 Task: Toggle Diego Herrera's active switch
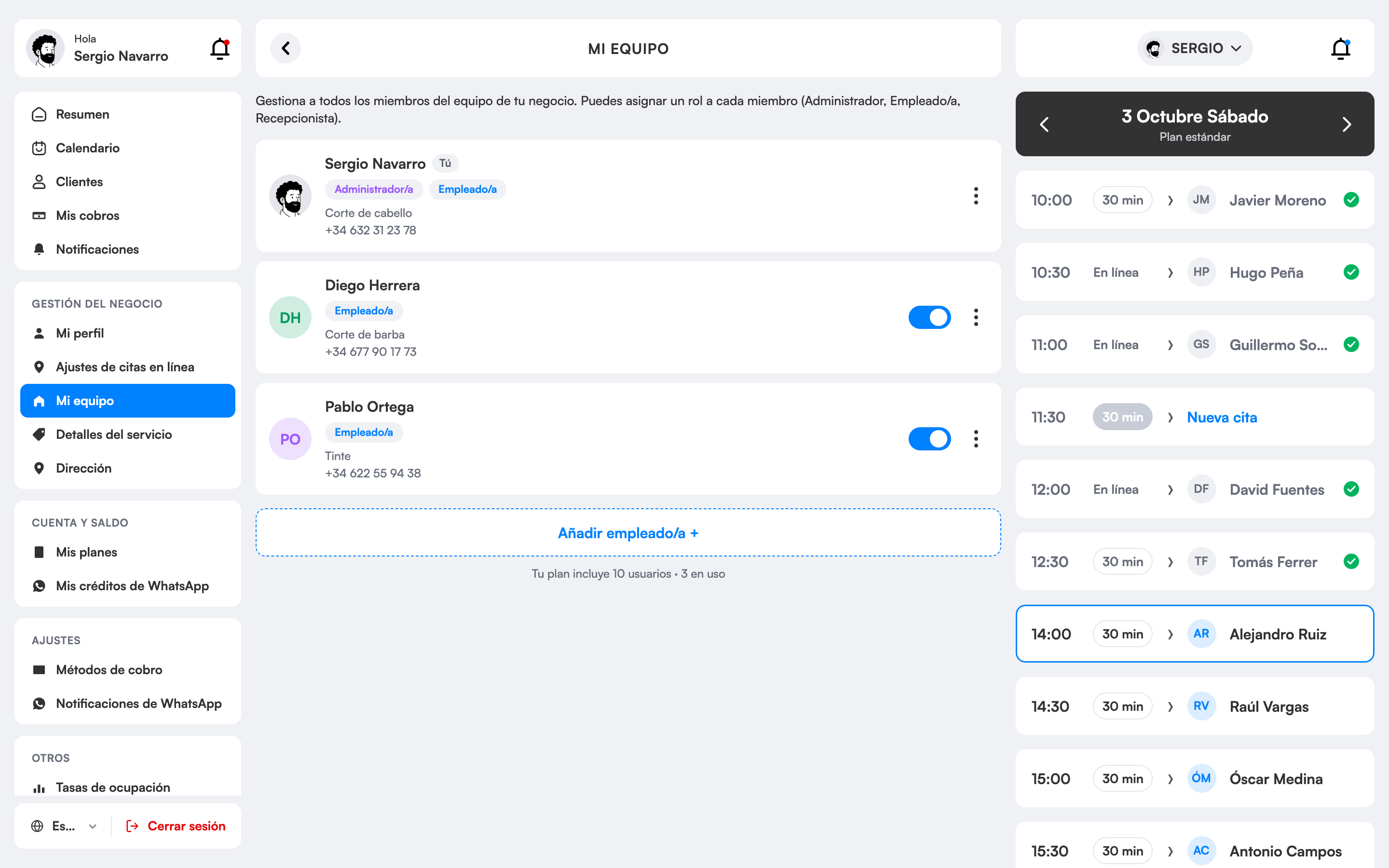coord(929,317)
